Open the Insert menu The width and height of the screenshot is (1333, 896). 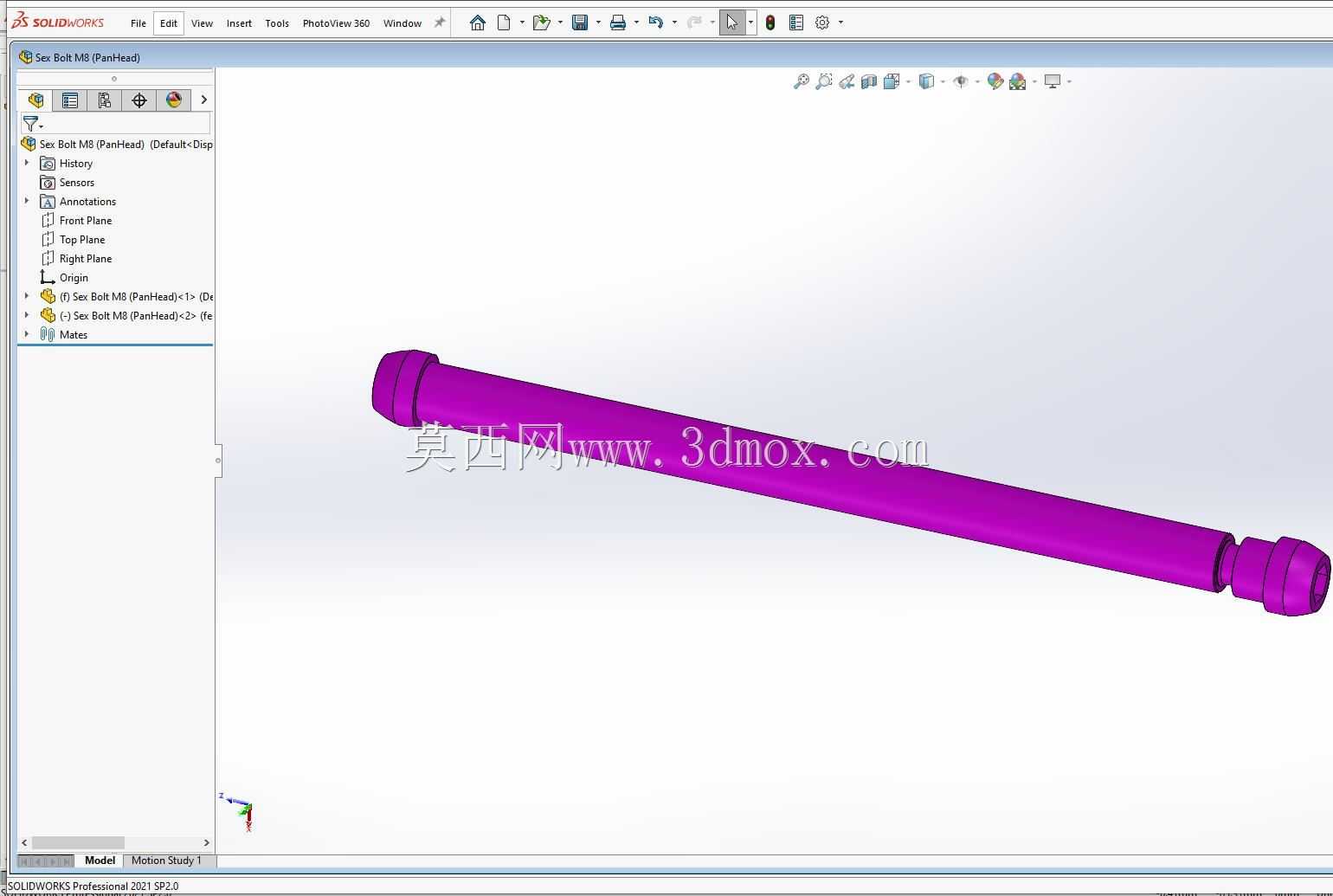(x=239, y=23)
